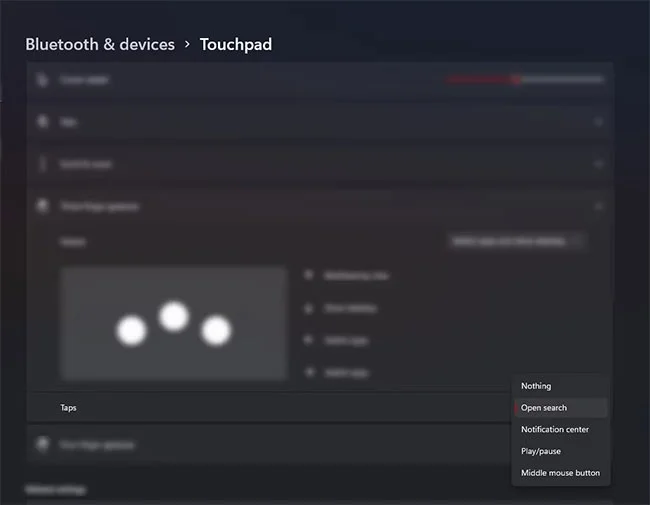Click the swipe-up arrow for Multitasking view
Image resolution: width=650 pixels, height=505 pixels.
(x=308, y=275)
